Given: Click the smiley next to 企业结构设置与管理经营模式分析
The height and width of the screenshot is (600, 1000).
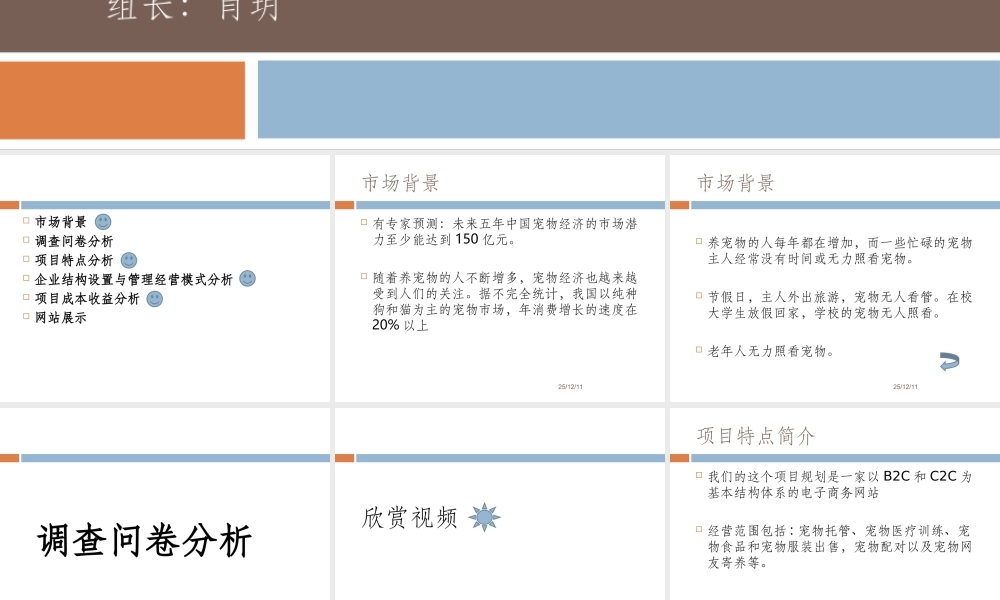Looking at the screenshot, I should point(248,278).
